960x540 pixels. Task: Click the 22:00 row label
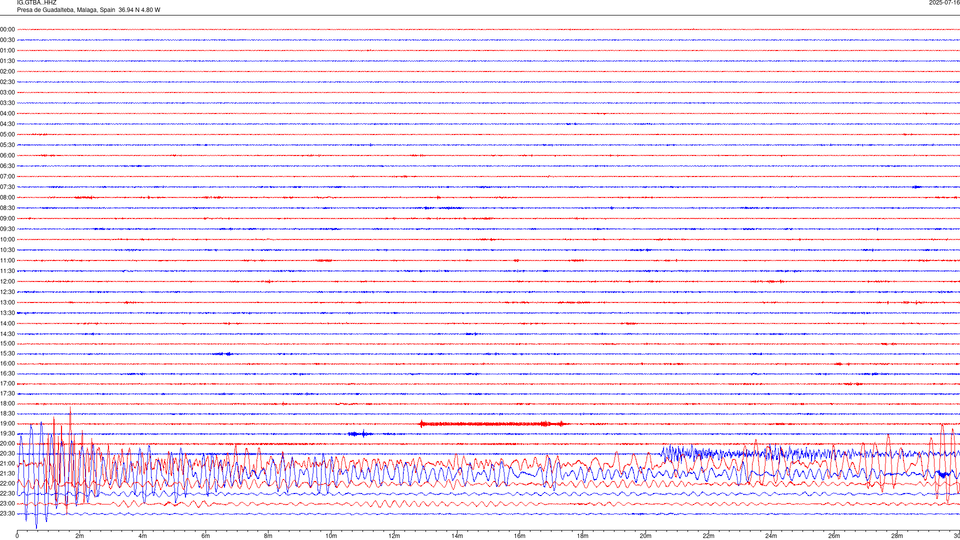tap(7, 484)
